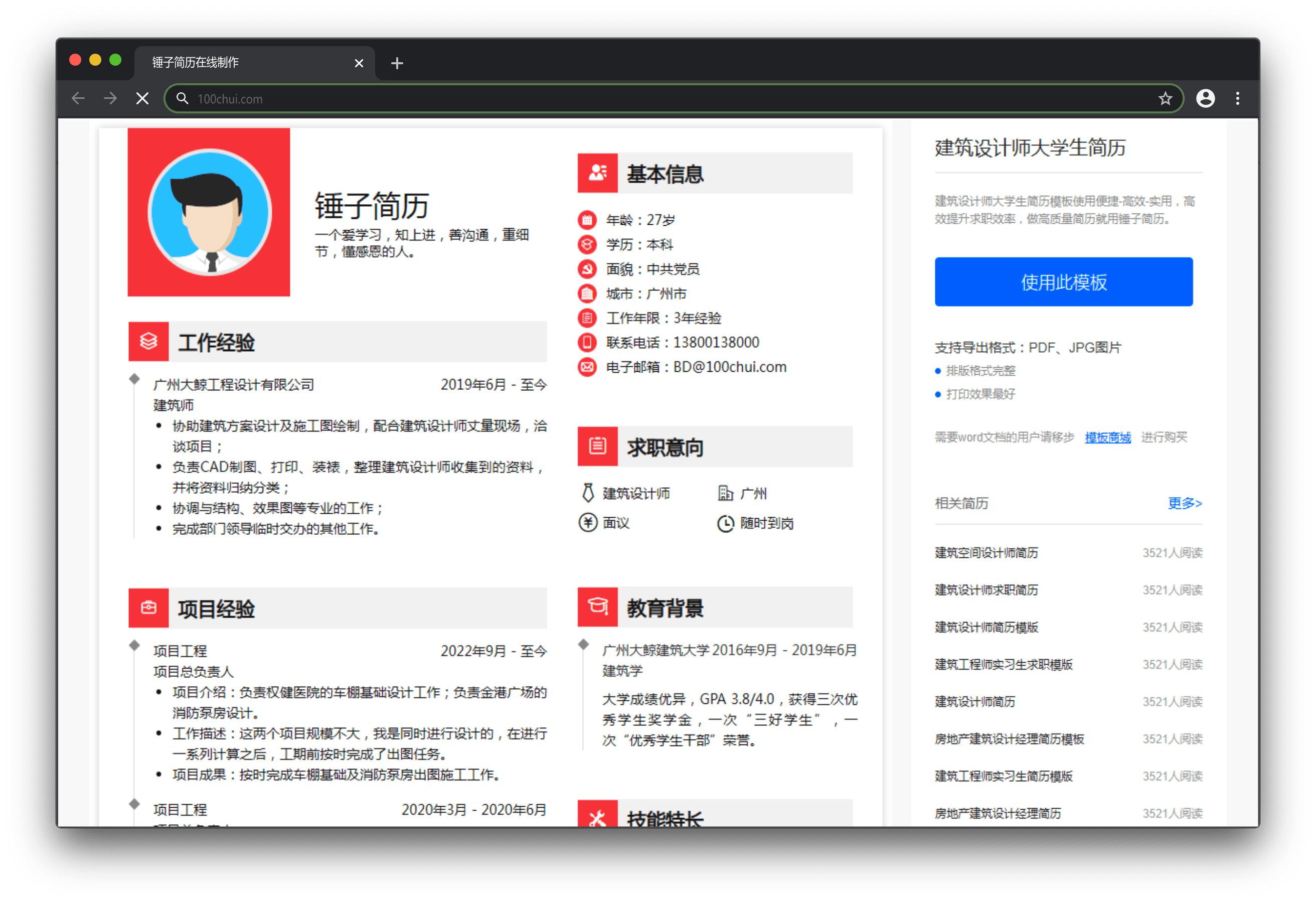
Task: Open 建筑设计师简历模板 link
Action: click(x=986, y=627)
